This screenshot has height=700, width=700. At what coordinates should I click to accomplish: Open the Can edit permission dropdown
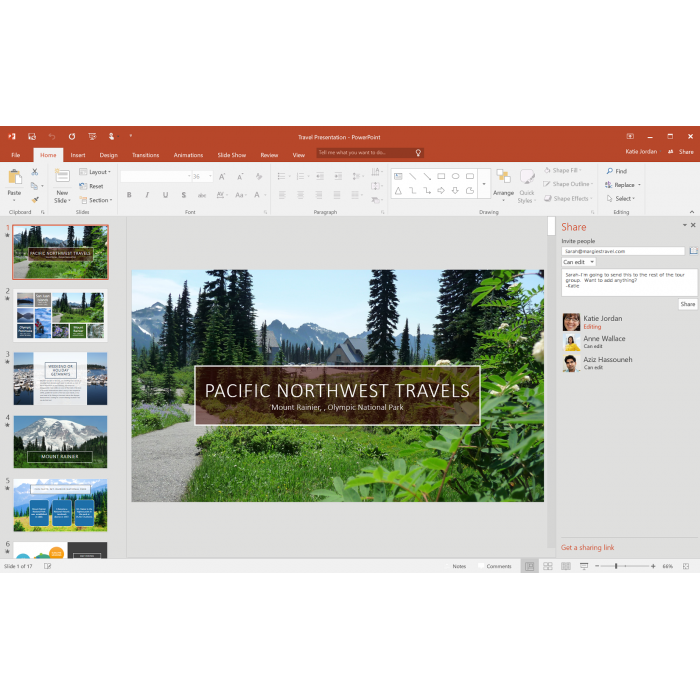point(578,262)
